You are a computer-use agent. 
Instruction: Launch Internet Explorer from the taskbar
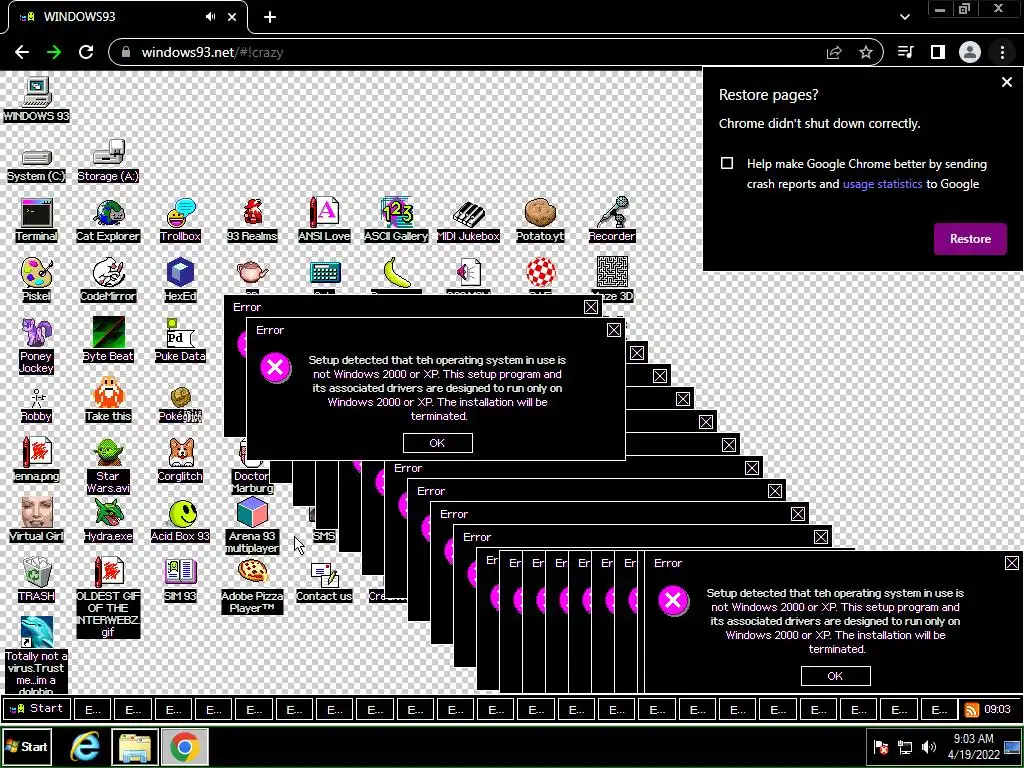[x=85, y=747]
